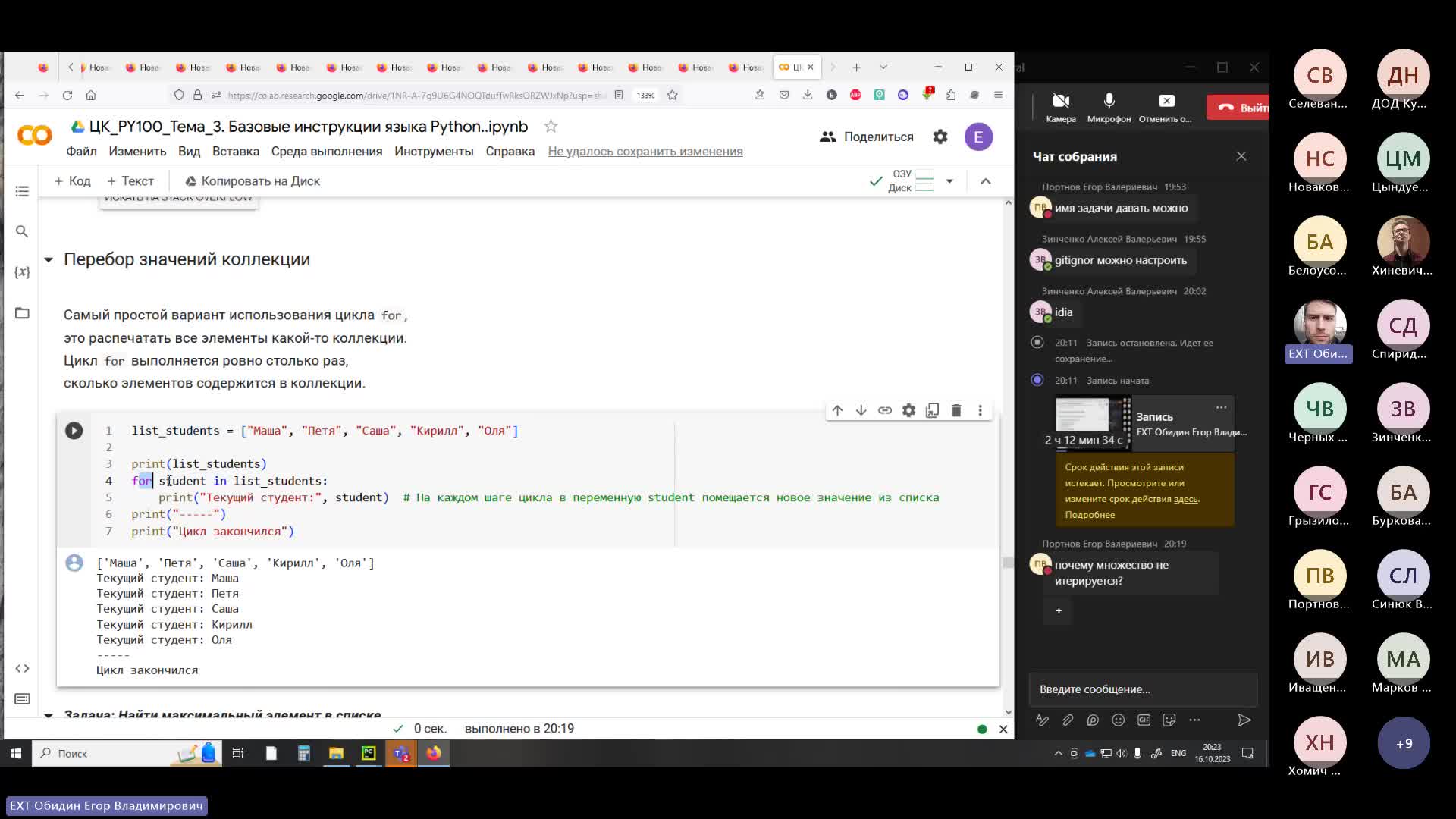Show the +9 additional participants
This screenshot has width=1456, height=819.
coord(1404,743)
